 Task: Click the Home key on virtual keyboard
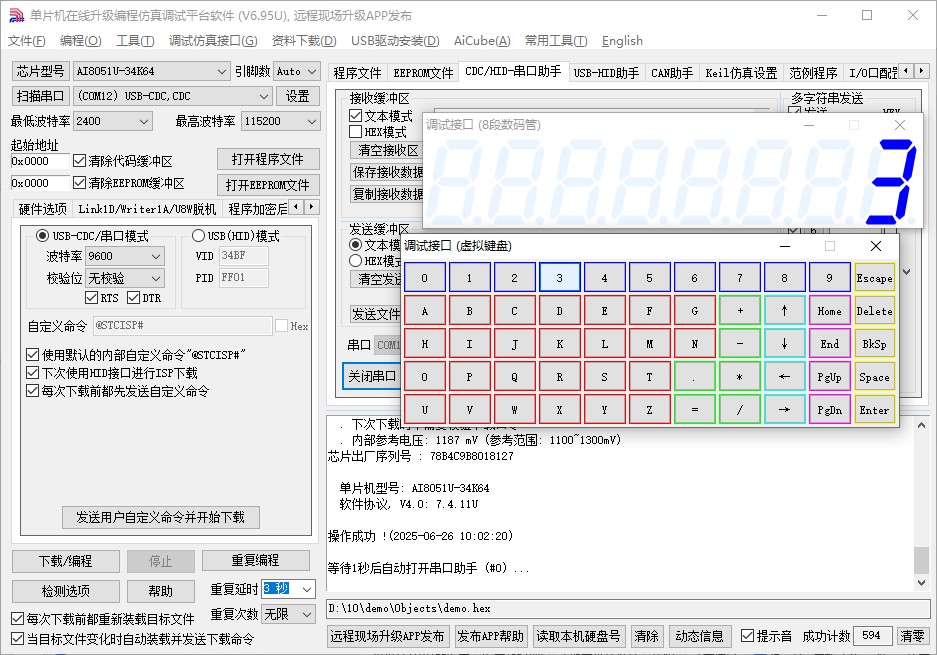click(x=829, y=311)
